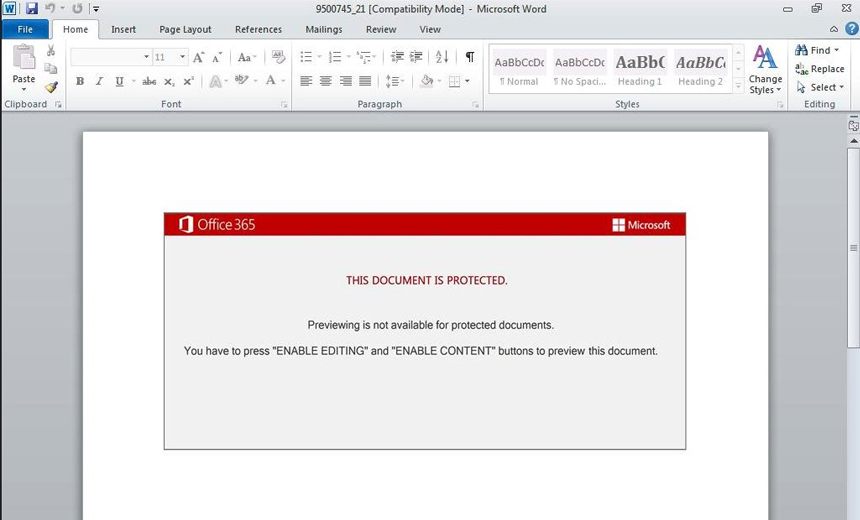Open the Borders dropdown arrow
The width and height of the screenshot is (860, 520).
[467, 82]
